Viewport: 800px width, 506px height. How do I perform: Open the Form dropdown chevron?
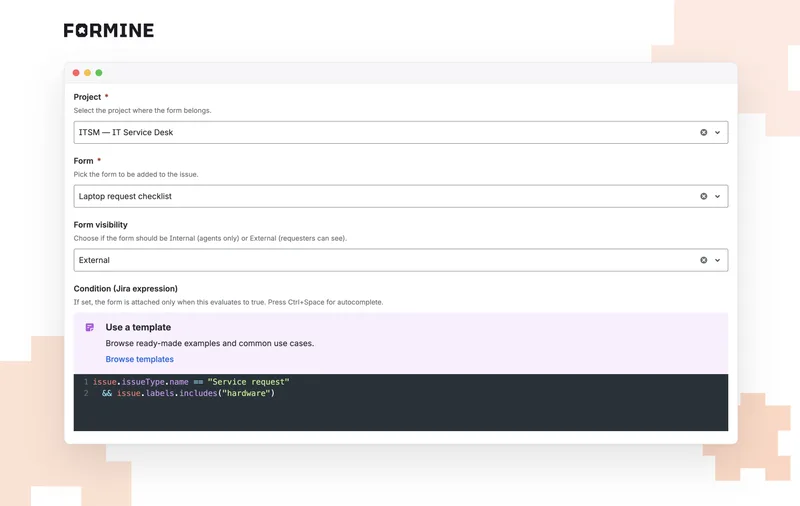pyautogui.click(x=717, y=196)
